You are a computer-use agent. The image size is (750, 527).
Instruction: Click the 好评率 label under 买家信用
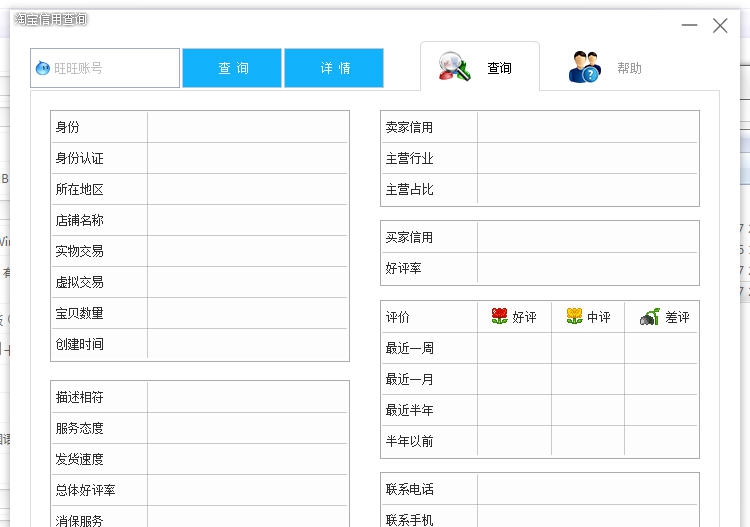pyautogui.click(x=403, y=268)
